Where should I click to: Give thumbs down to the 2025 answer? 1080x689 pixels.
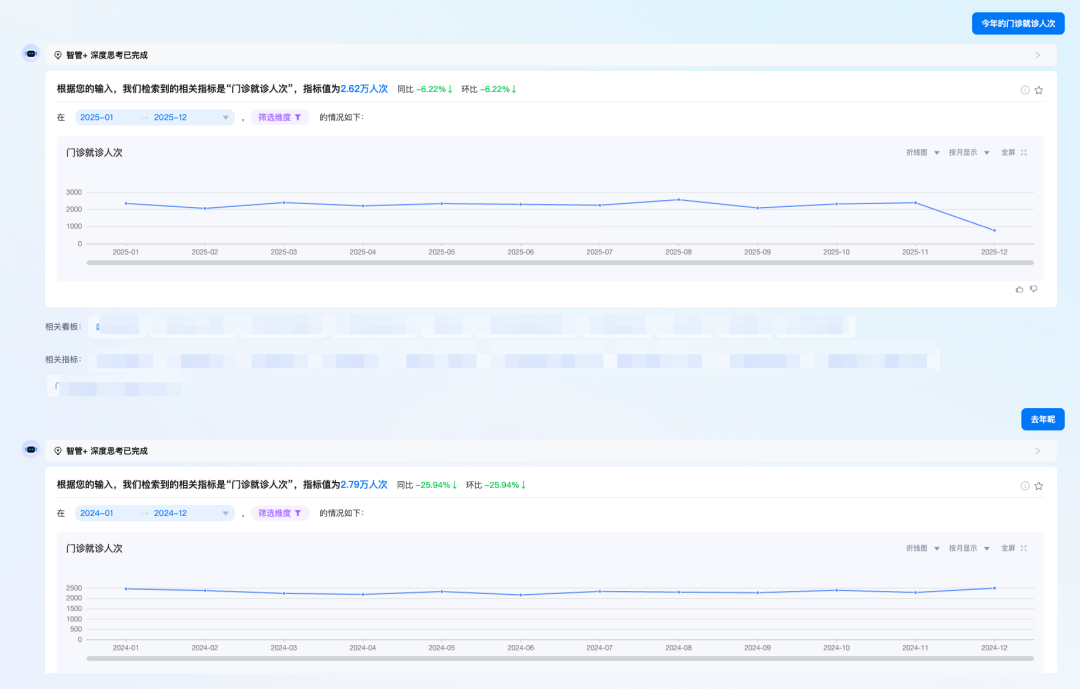click(1034, 289)
